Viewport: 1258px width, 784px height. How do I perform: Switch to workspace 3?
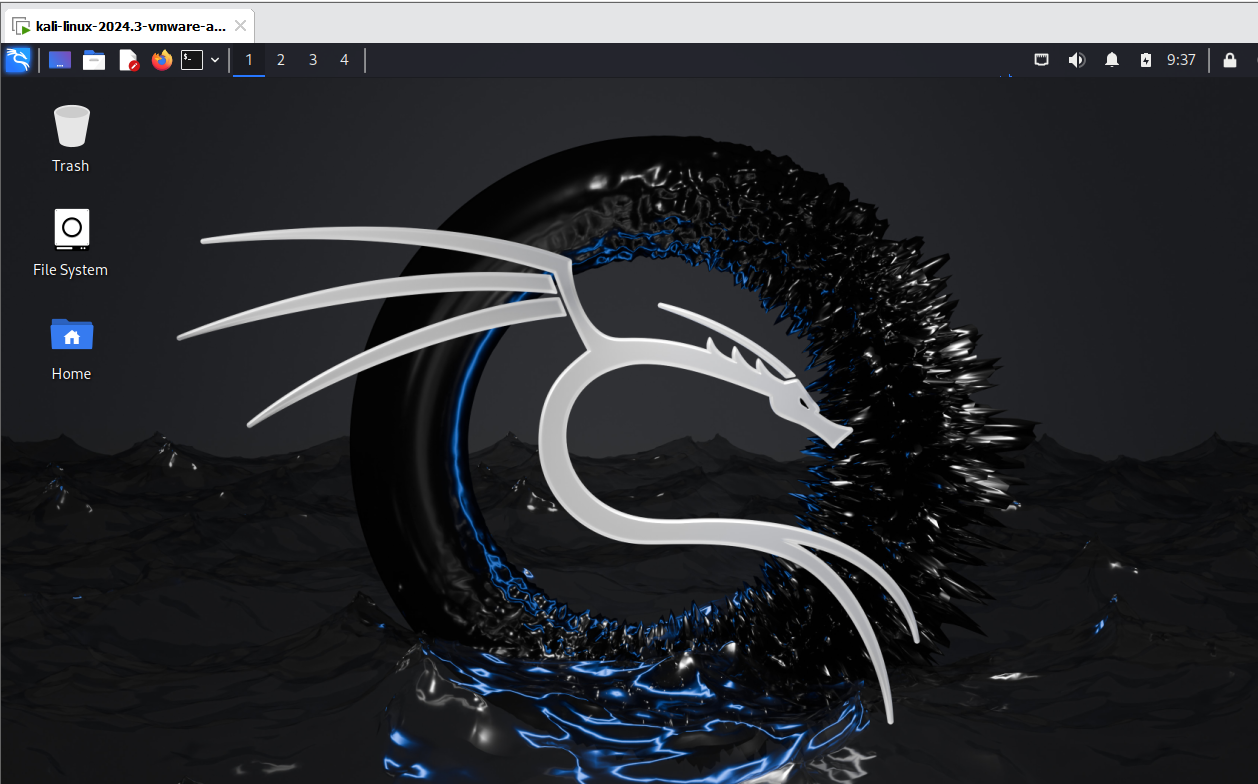(313, 60)
